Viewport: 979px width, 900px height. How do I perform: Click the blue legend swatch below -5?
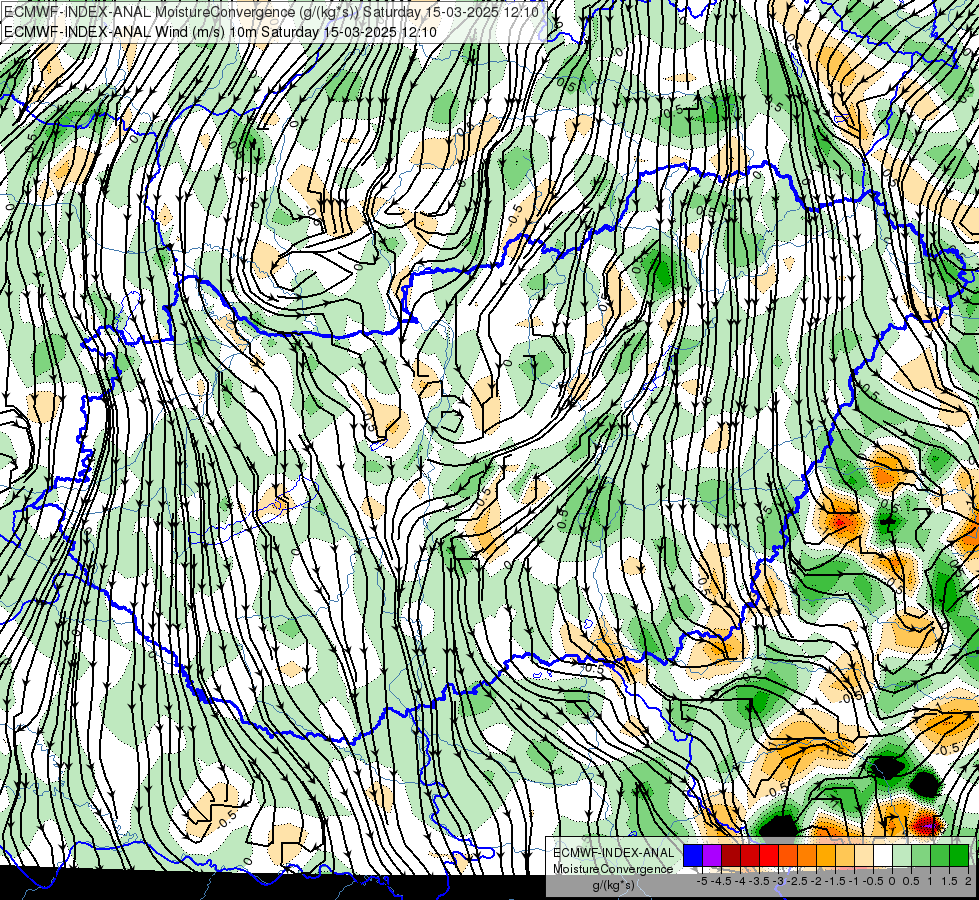coord(693,856)
